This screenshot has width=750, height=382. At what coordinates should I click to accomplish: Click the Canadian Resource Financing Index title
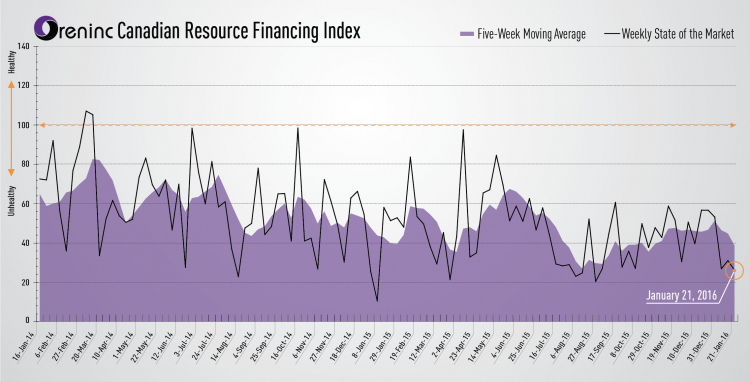238,31
